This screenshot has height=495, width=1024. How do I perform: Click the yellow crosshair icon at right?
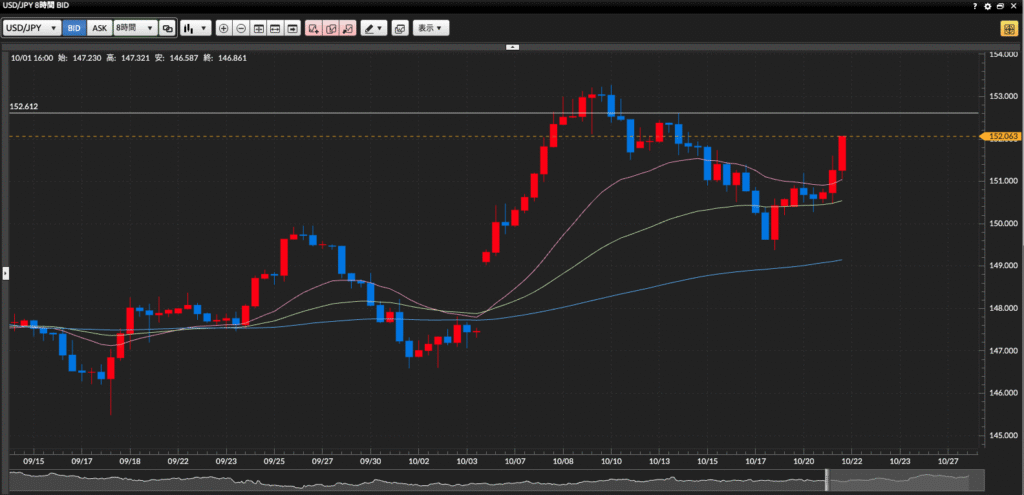pos(1008,28)
